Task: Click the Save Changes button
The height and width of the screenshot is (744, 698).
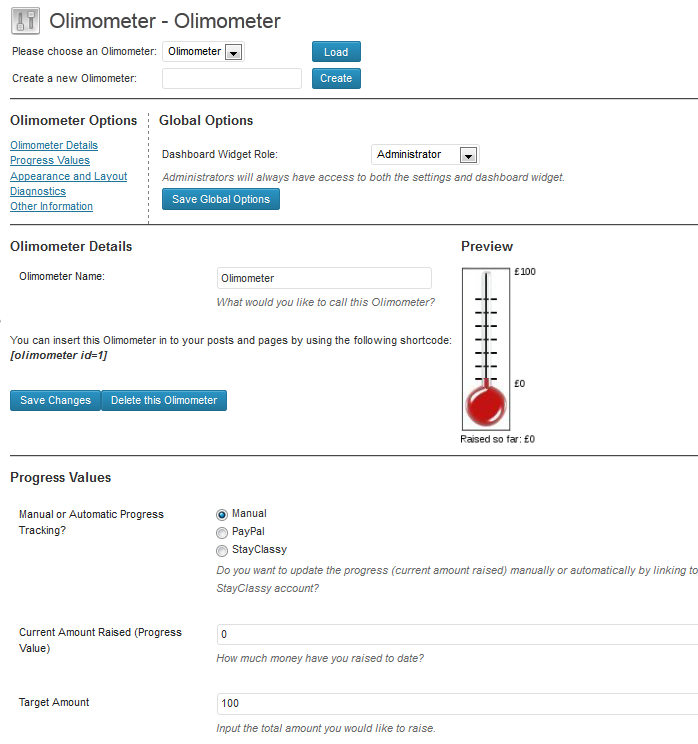Action: (55, 400)
